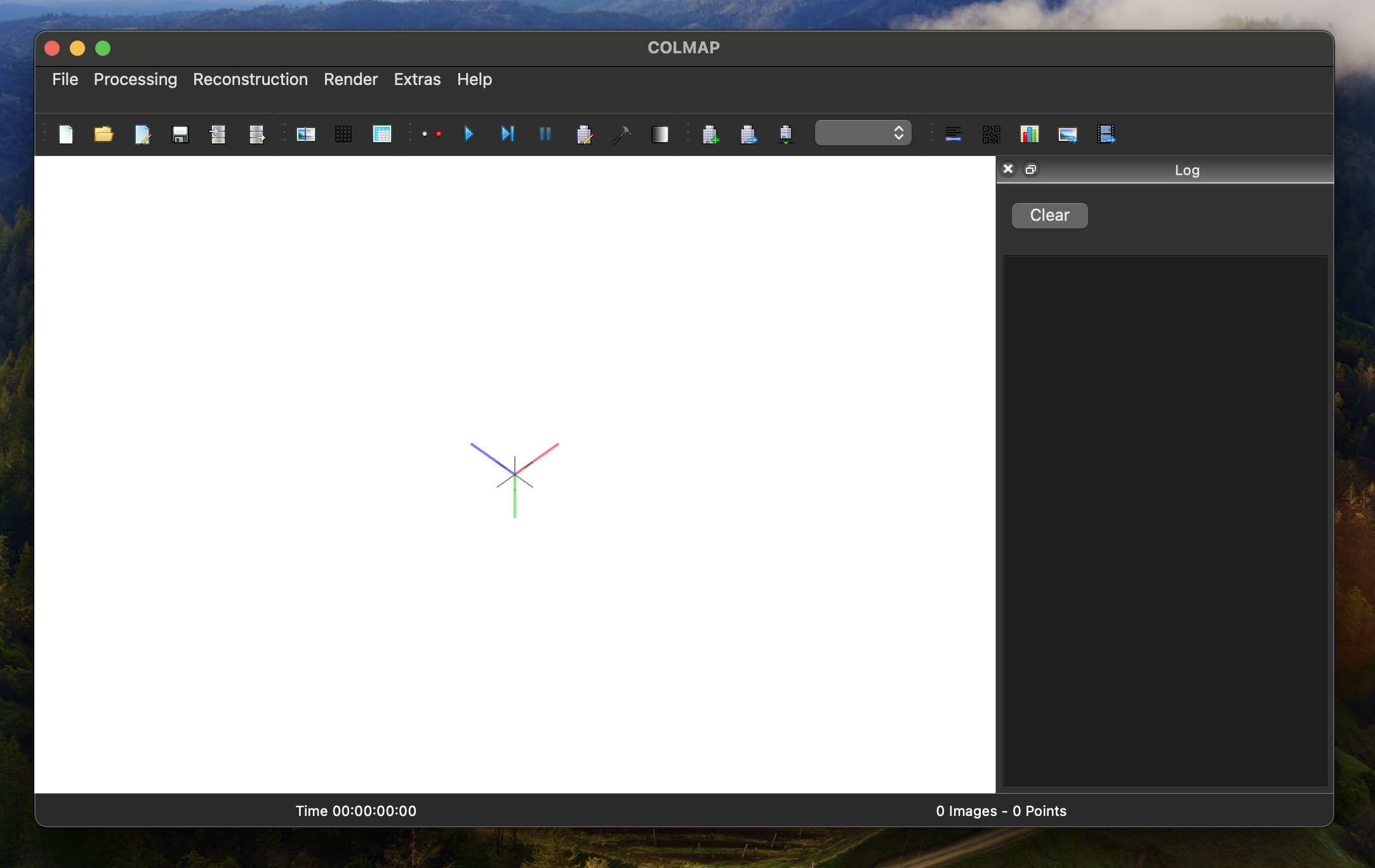The width and height of the screenshot is (1375, 868).
Task: Save the project with floppy disk icon
Action: click(180, 134)
